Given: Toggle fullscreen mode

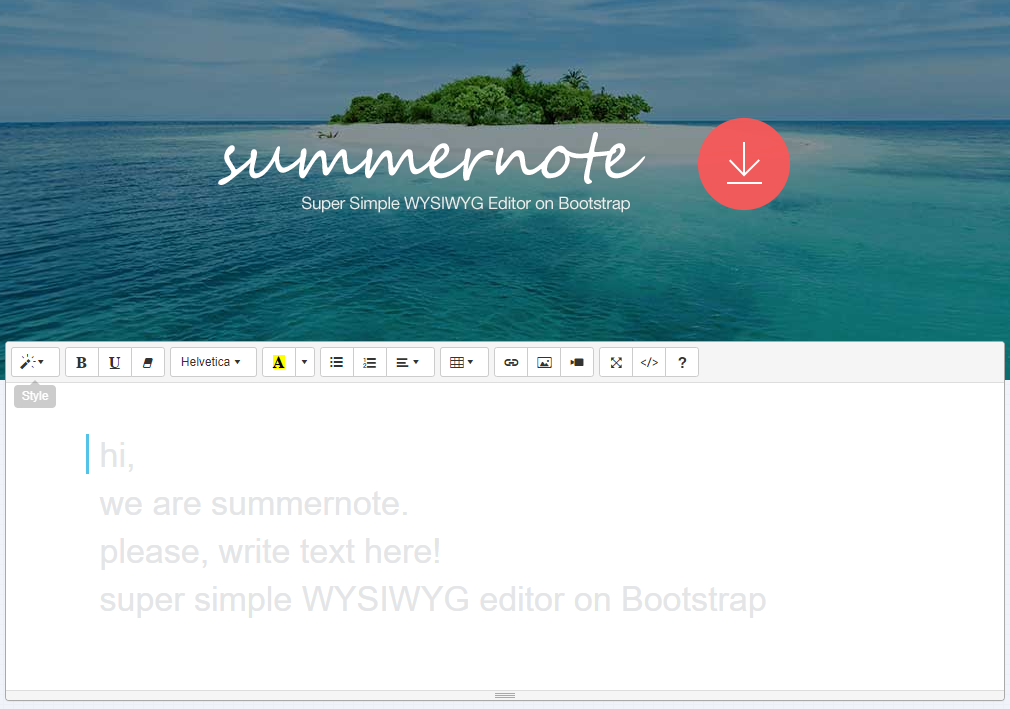Looking at the screenshot, I should [x=616, y=362].
